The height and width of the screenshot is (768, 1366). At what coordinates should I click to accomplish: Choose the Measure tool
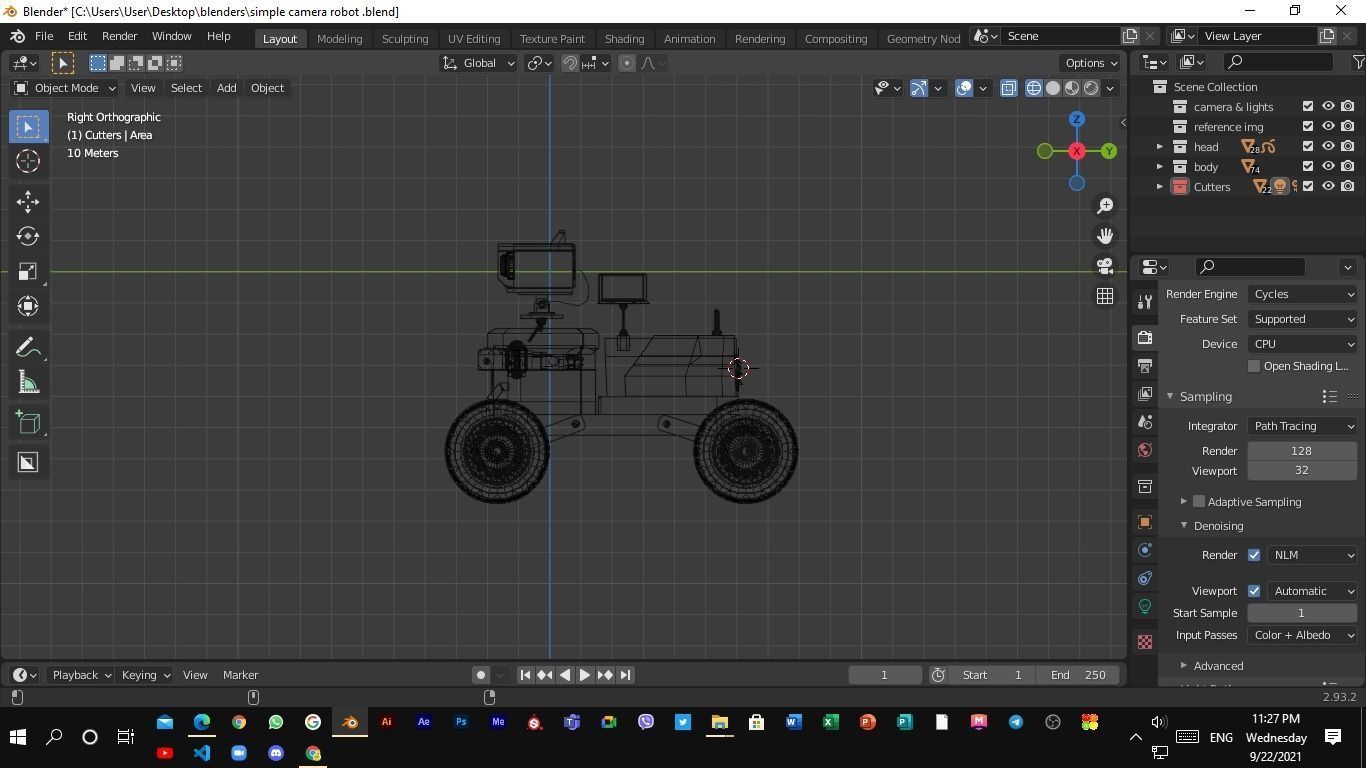coord(28,382)
